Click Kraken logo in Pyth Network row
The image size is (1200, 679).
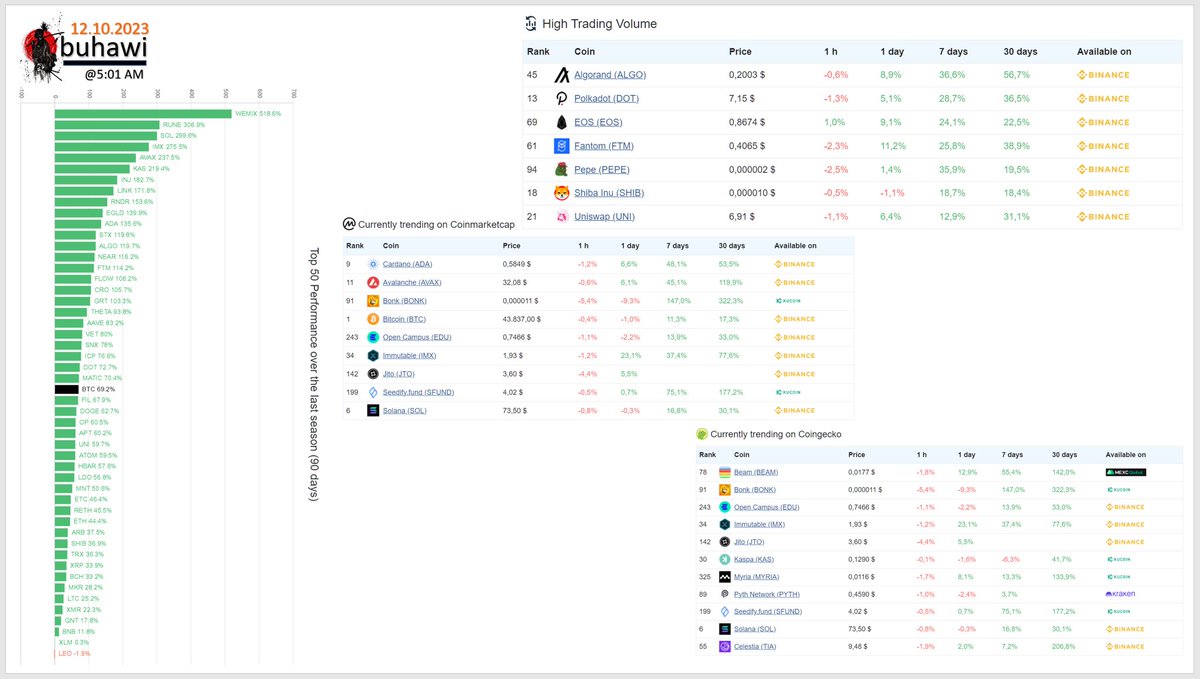1120,594
